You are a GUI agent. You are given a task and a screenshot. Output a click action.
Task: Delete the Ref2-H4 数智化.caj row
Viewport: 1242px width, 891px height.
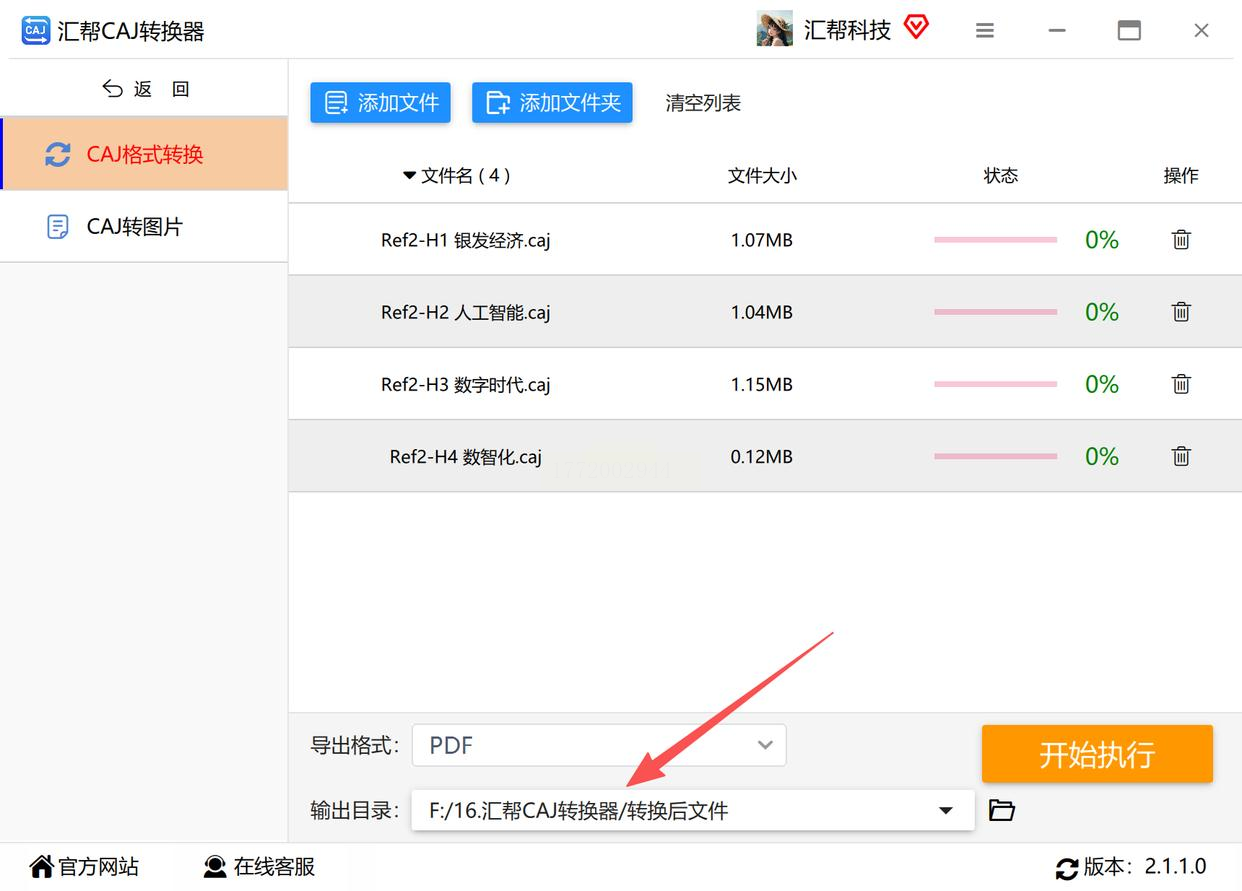pos(1181,456)
